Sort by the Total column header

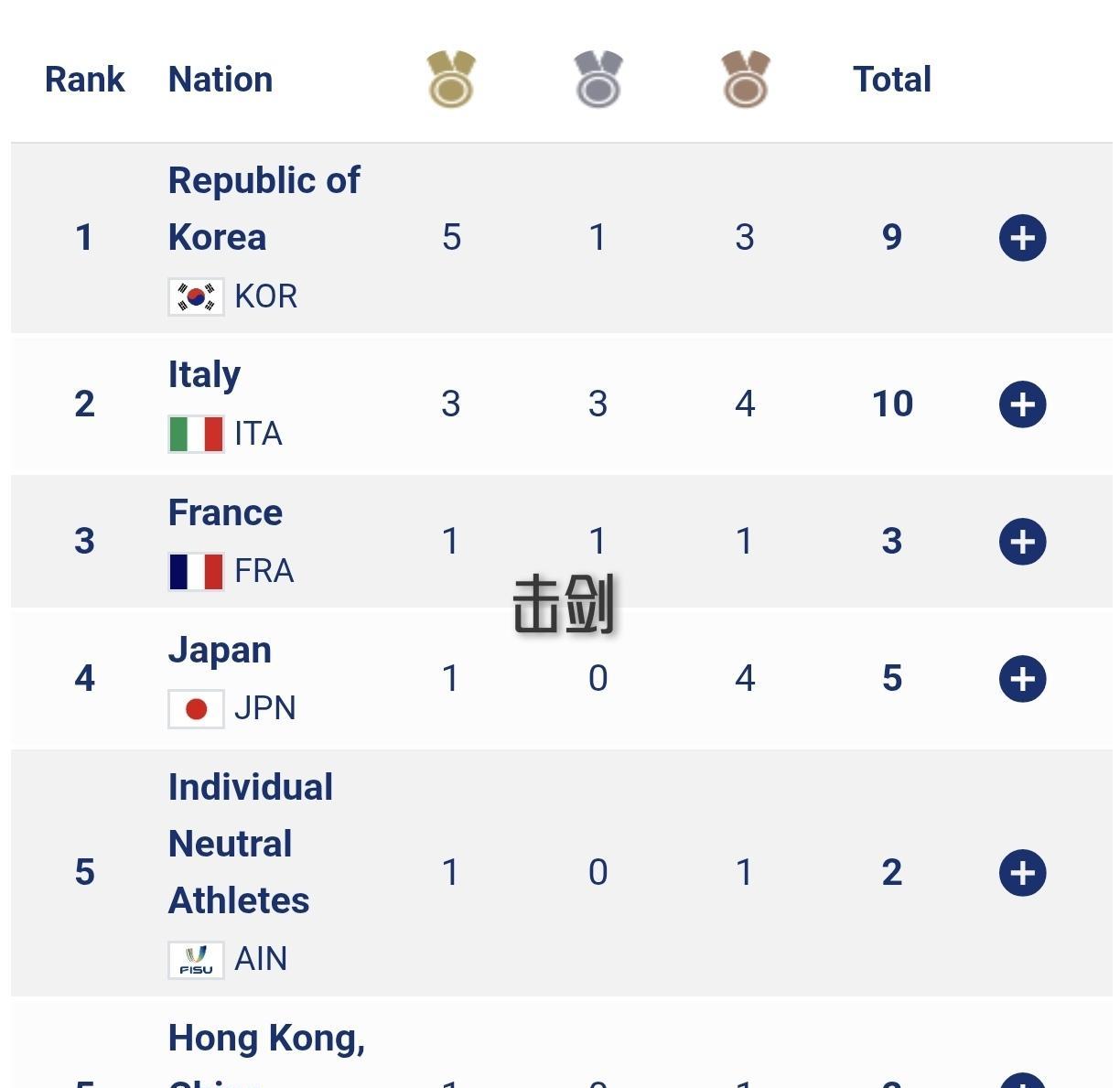[891, 80]
